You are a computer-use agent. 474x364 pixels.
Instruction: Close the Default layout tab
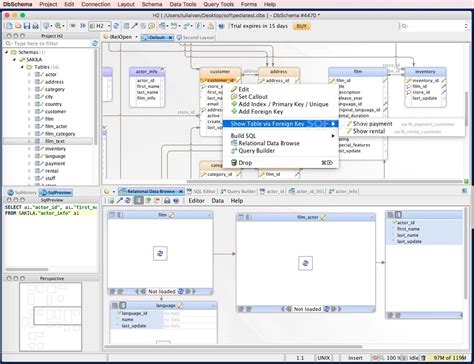coord(170,38)
